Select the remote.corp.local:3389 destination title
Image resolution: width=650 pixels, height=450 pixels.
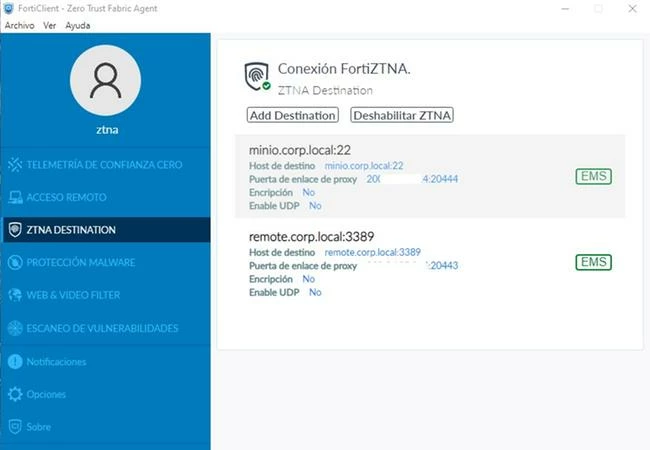click(311, 237)
